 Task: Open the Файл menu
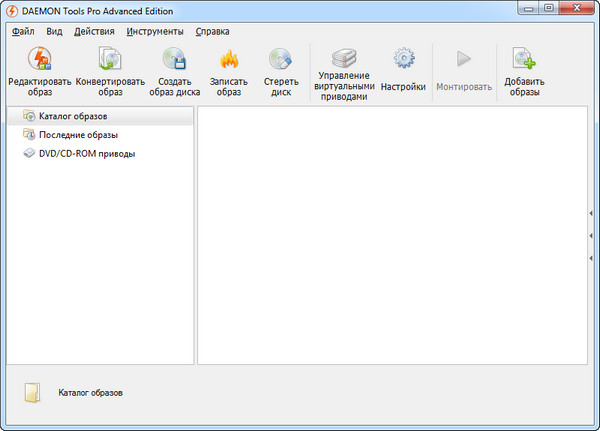[24, 31]
